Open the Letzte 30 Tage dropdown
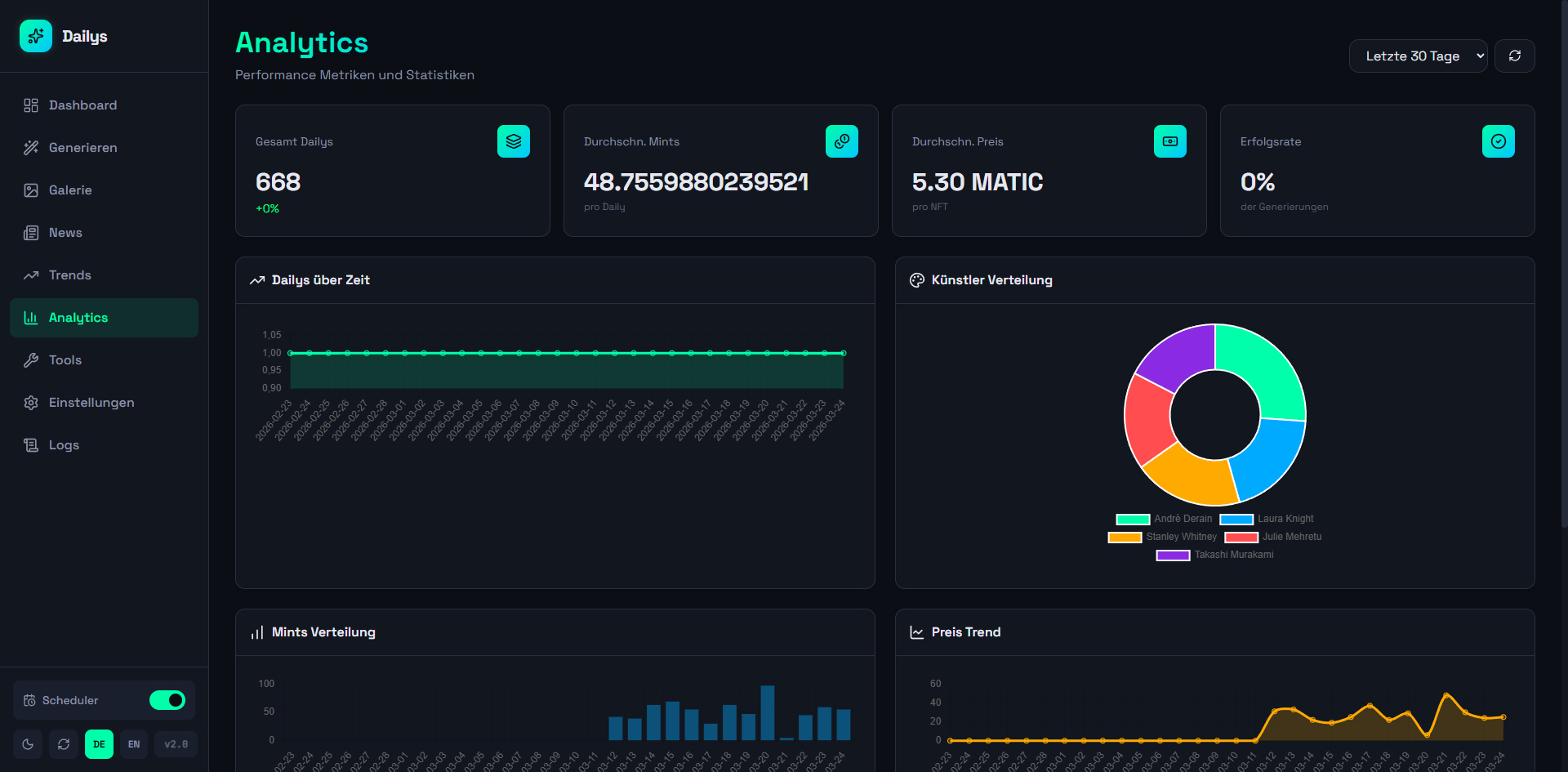The image size is (1568, 772). (x=1418, y=56)
